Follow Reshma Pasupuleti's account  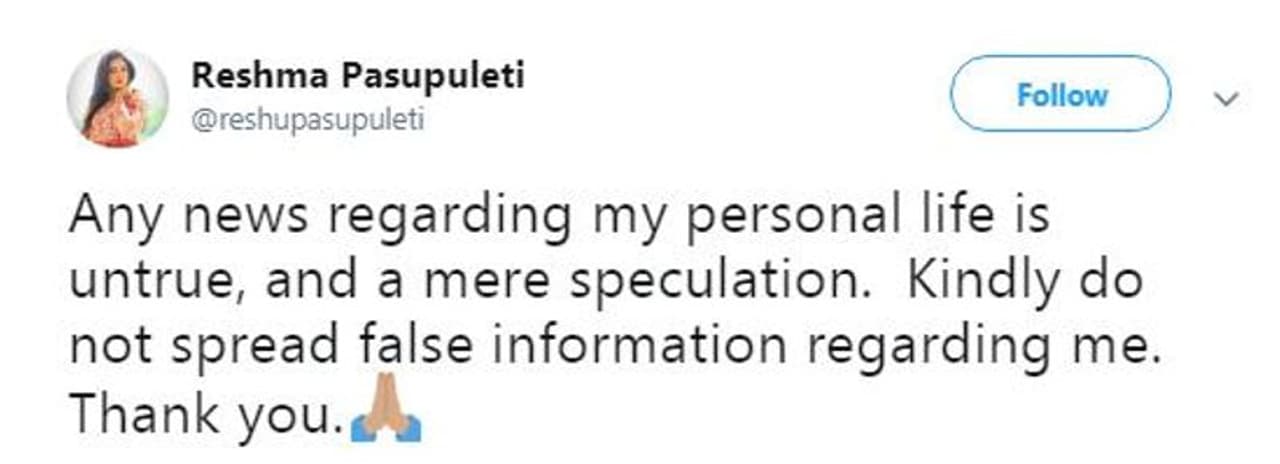tap(1061, 95)
